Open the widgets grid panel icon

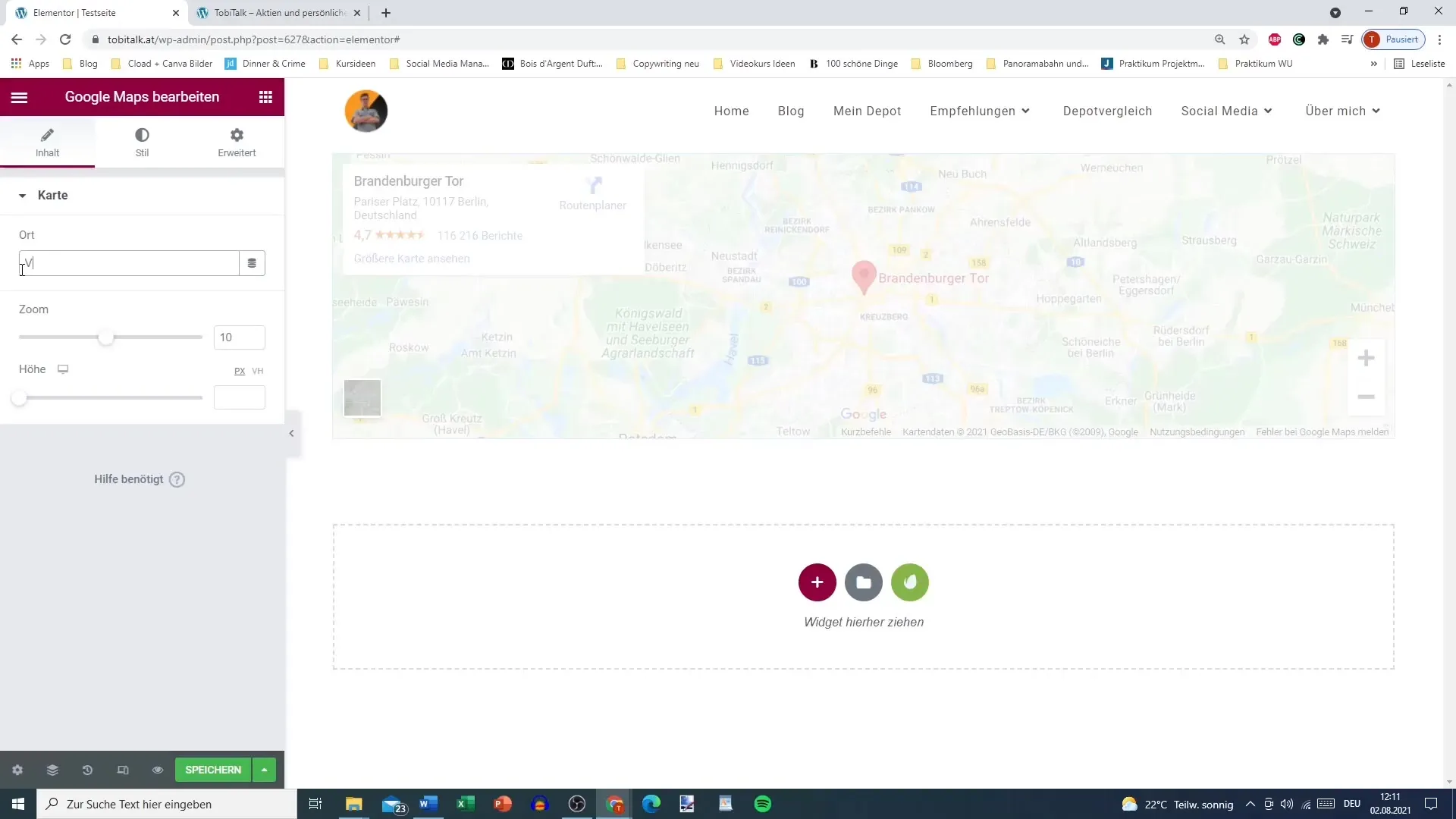pyautogui.click(x=265, y=97)
